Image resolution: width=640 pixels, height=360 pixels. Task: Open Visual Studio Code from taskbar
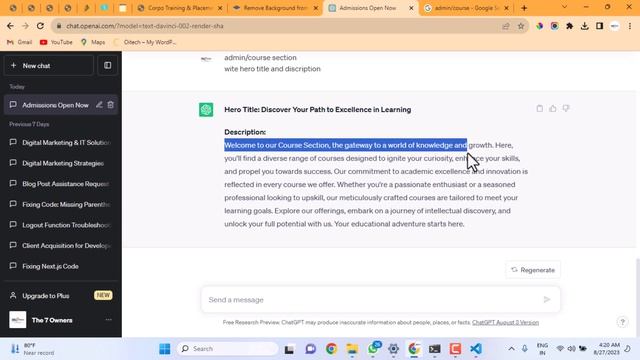click(x=476, y=349)
